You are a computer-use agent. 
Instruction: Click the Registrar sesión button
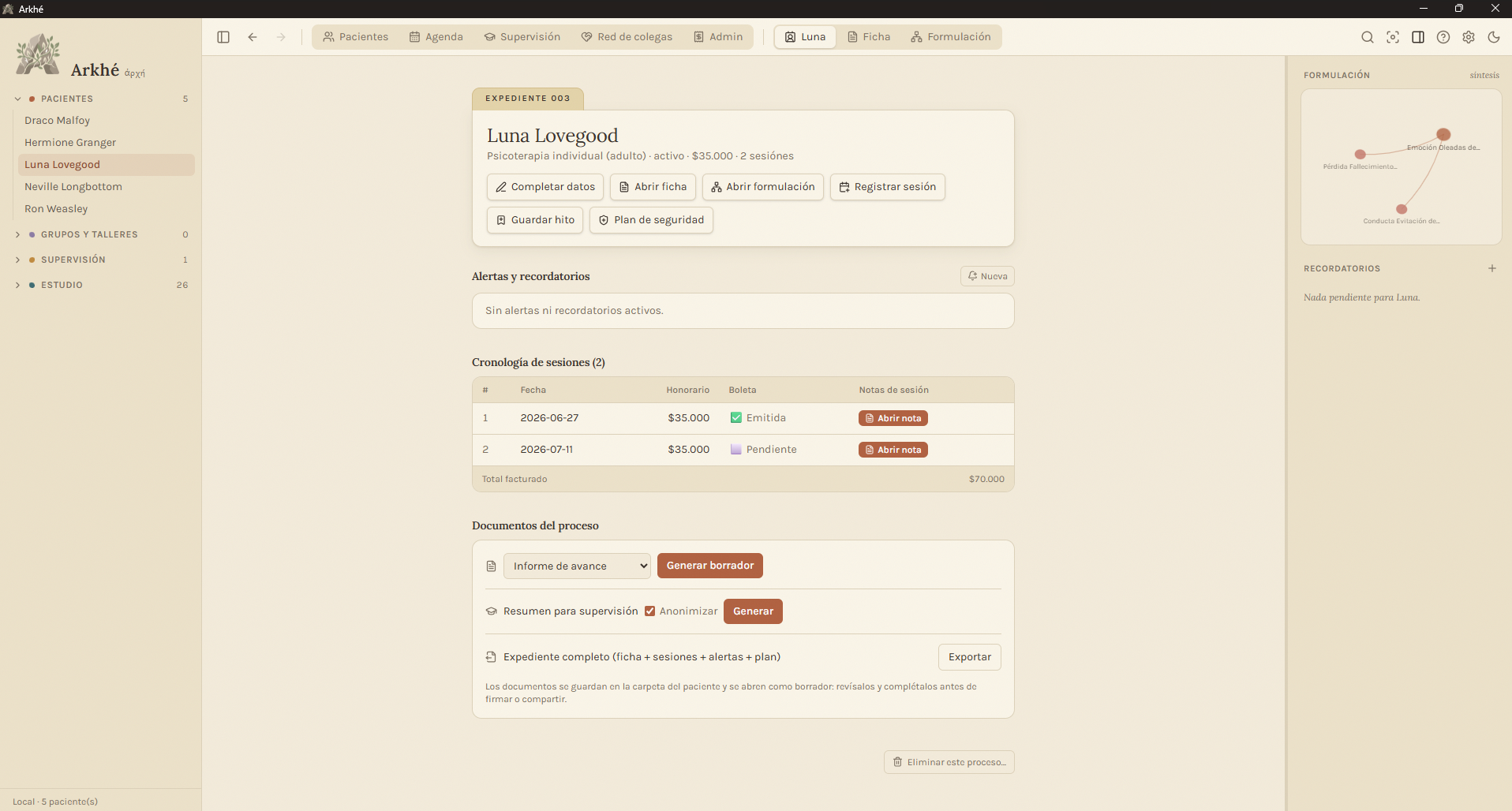(887, 187)
